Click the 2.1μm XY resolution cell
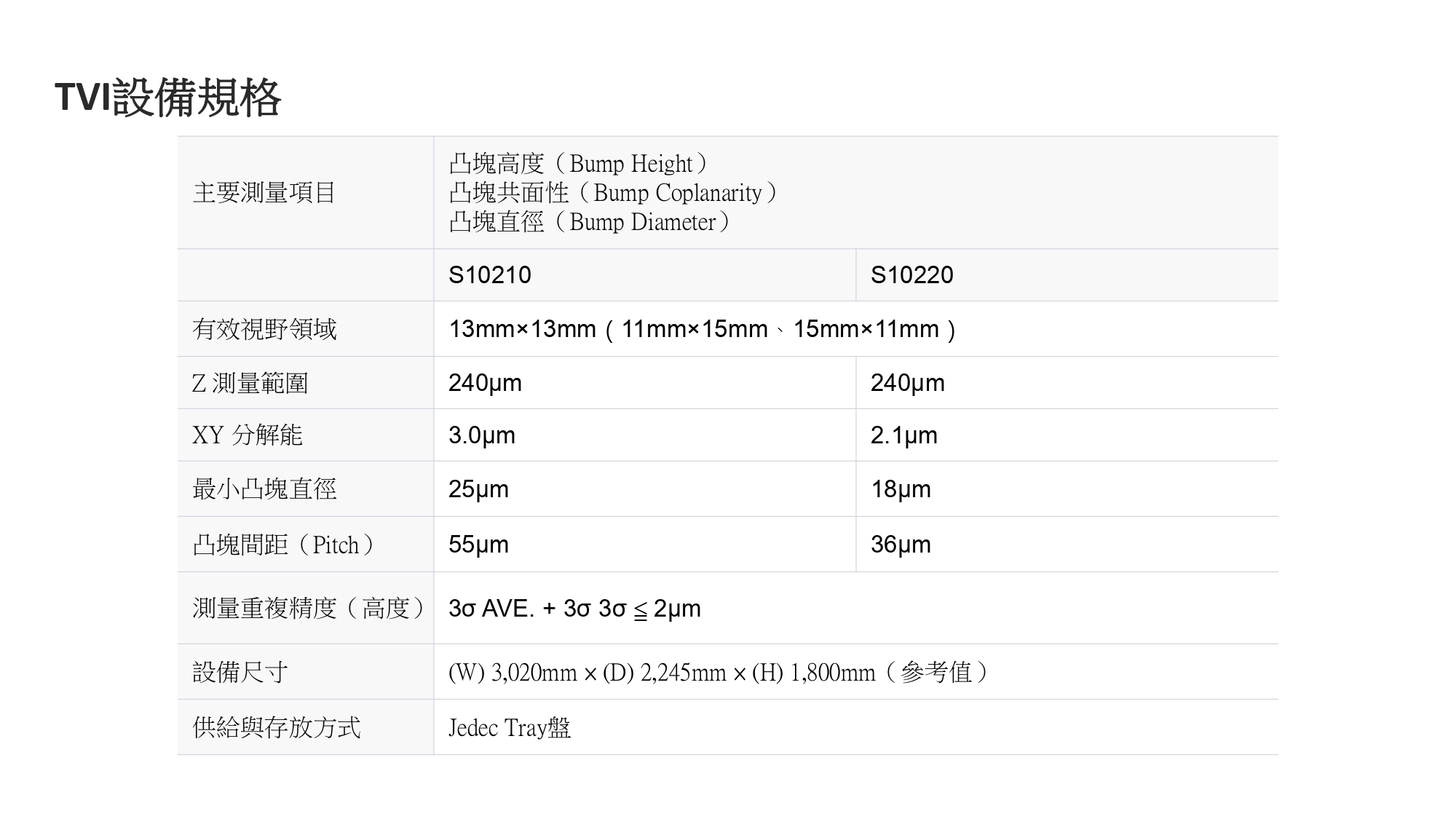The height and width of the screenshot is (819, 1456). 903,435
